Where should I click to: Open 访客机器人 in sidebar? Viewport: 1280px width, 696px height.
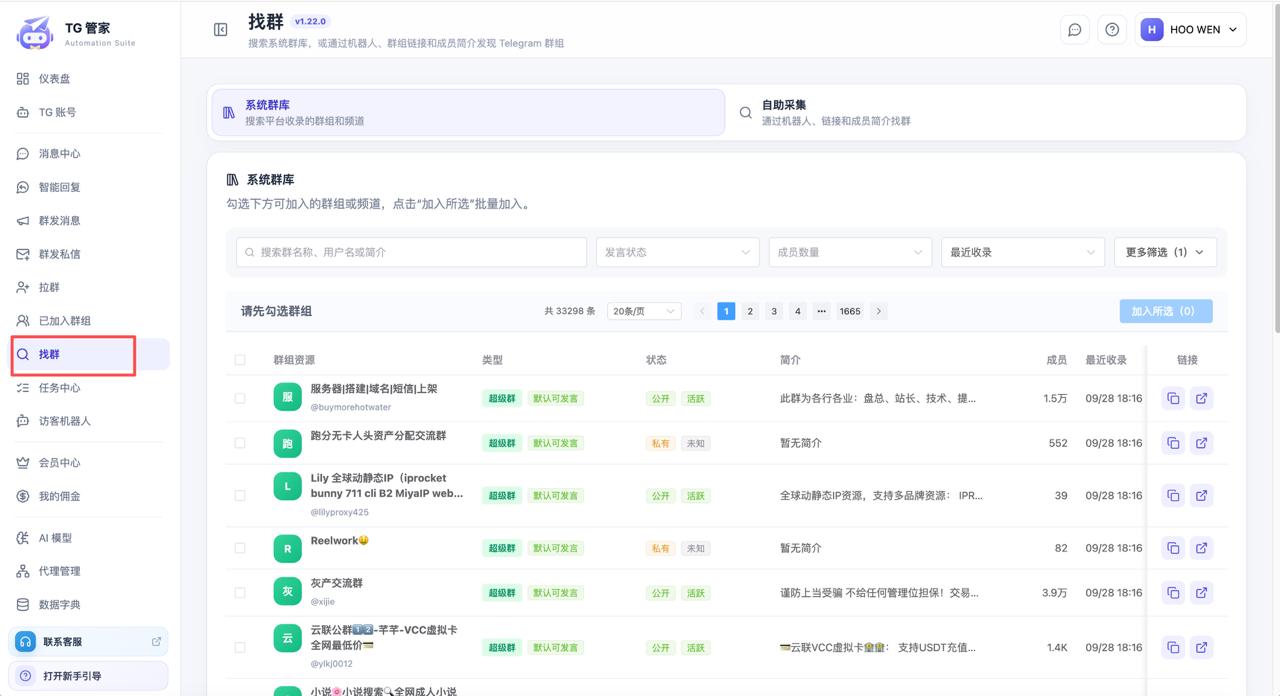tap(90, 421)
